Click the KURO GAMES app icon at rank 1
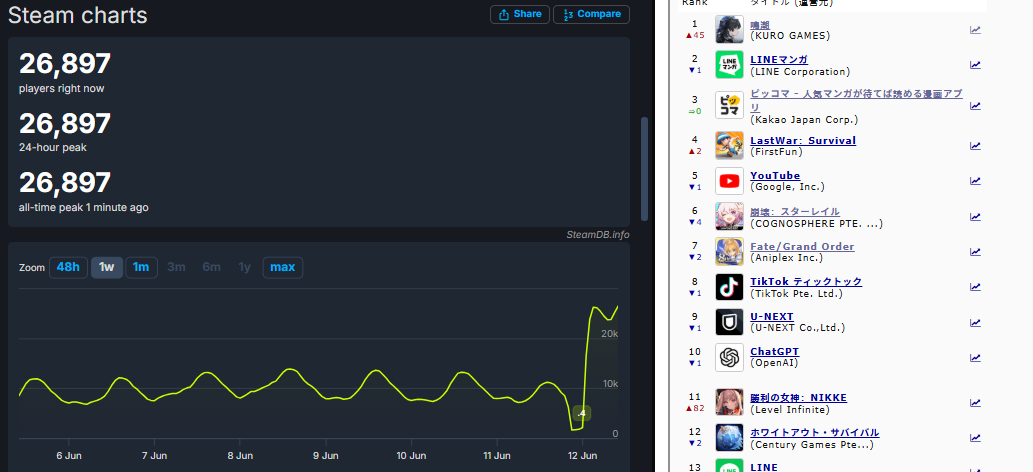The width and height of the screenshot is (1033, 472). [x=729, y=30]
